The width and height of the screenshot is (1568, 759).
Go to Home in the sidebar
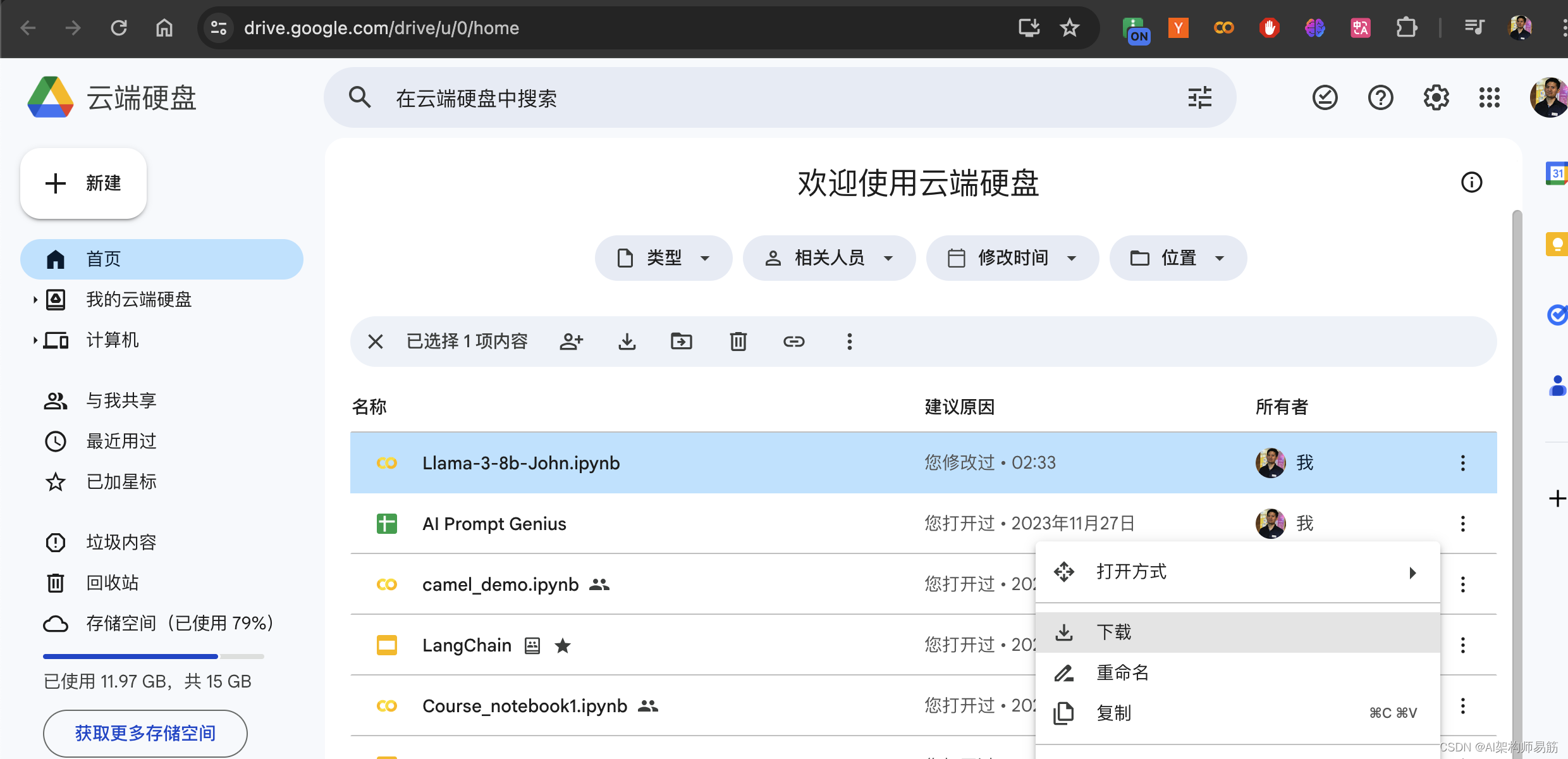coord(162,259)
